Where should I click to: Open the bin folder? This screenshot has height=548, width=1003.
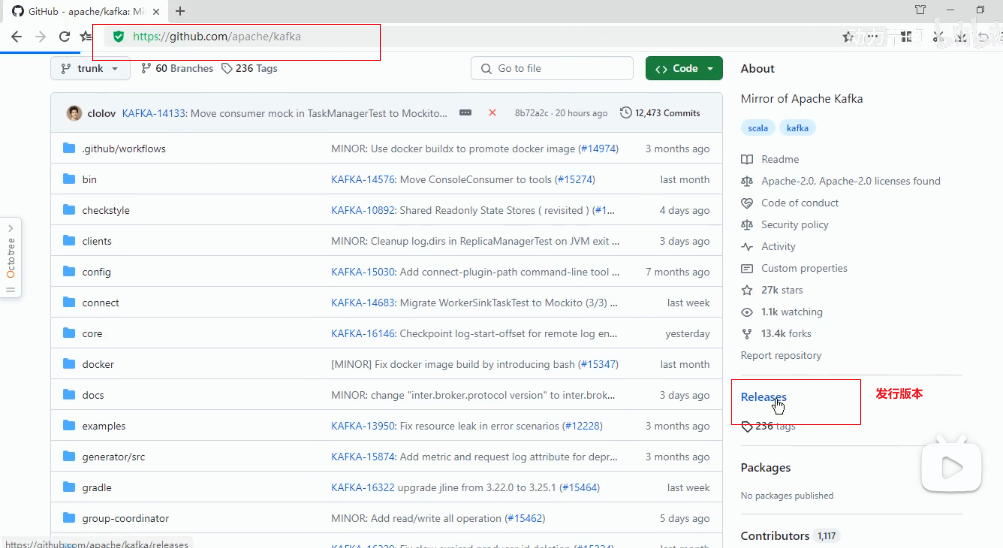pos(90,180)
